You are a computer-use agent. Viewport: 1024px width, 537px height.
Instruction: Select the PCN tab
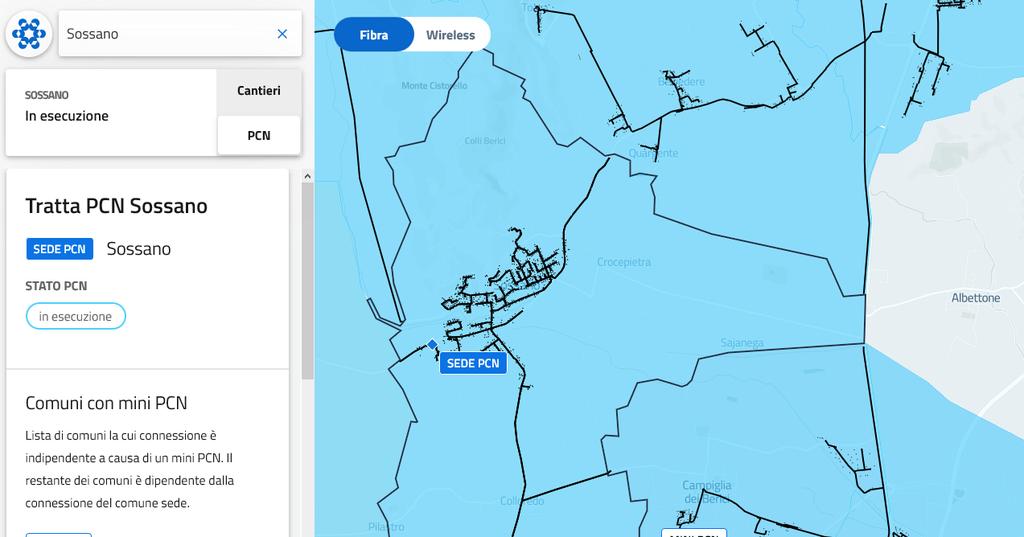pos(259,135)
